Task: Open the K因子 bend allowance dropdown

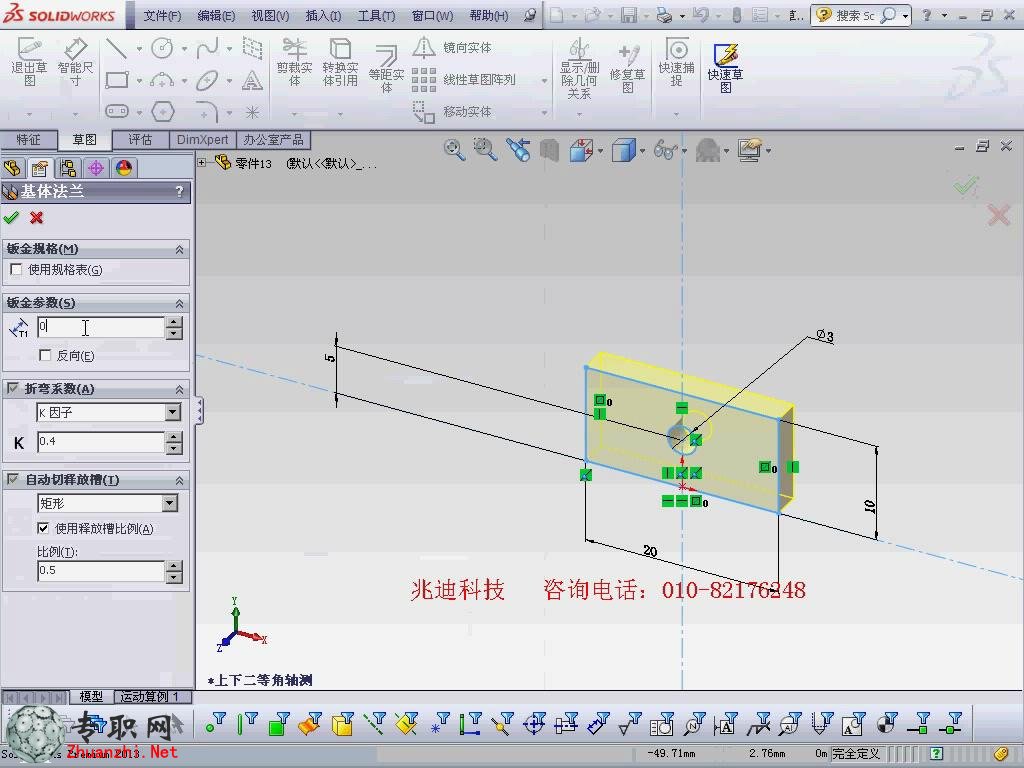Action: point(172,412)
